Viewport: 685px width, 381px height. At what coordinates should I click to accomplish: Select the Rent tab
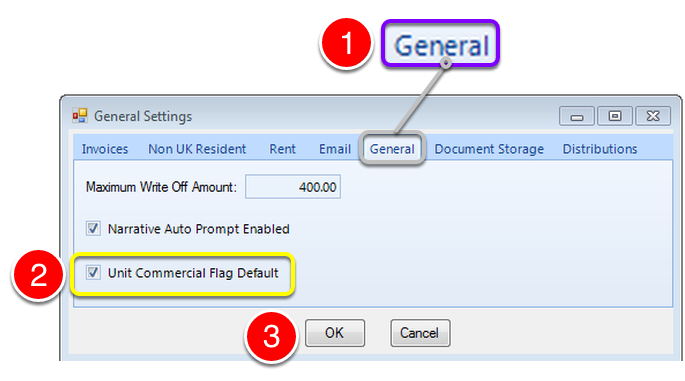(x=282, y=149)
